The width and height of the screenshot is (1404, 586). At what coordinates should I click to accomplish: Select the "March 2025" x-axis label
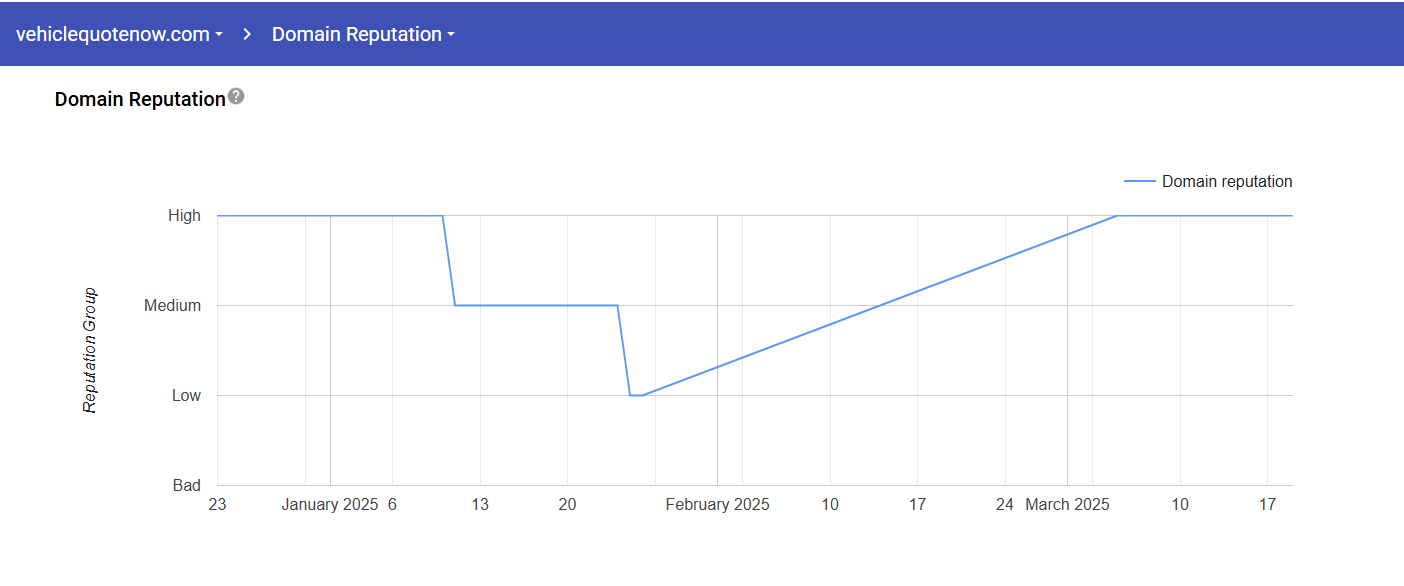coord(1067,505)
